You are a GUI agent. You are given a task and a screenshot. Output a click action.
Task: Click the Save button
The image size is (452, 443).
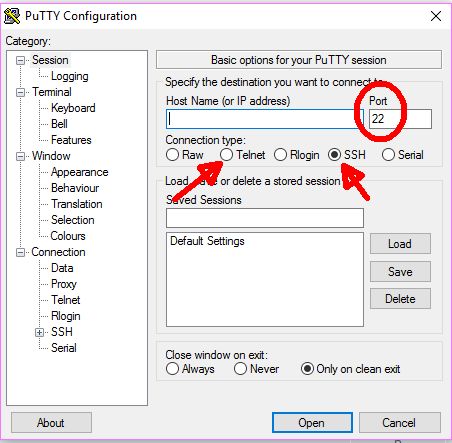pyautogui.click(x=400, y=272)
